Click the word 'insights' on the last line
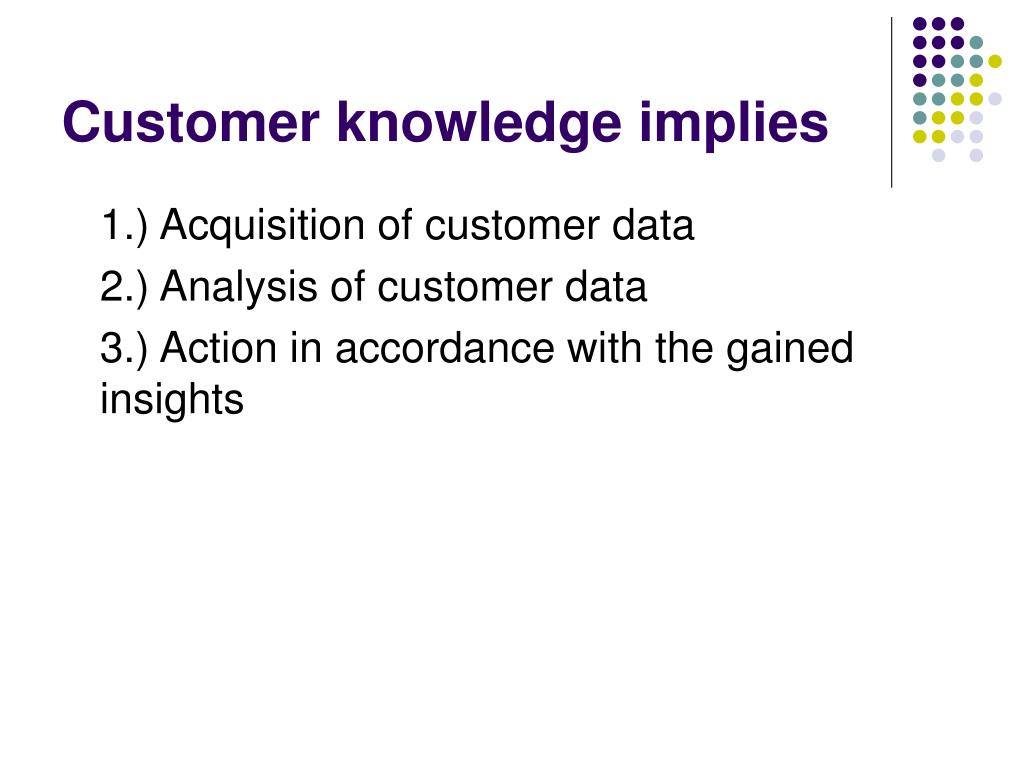Image resolution: width=1024 pixels, height=768 pixels. tap(172, 400)
